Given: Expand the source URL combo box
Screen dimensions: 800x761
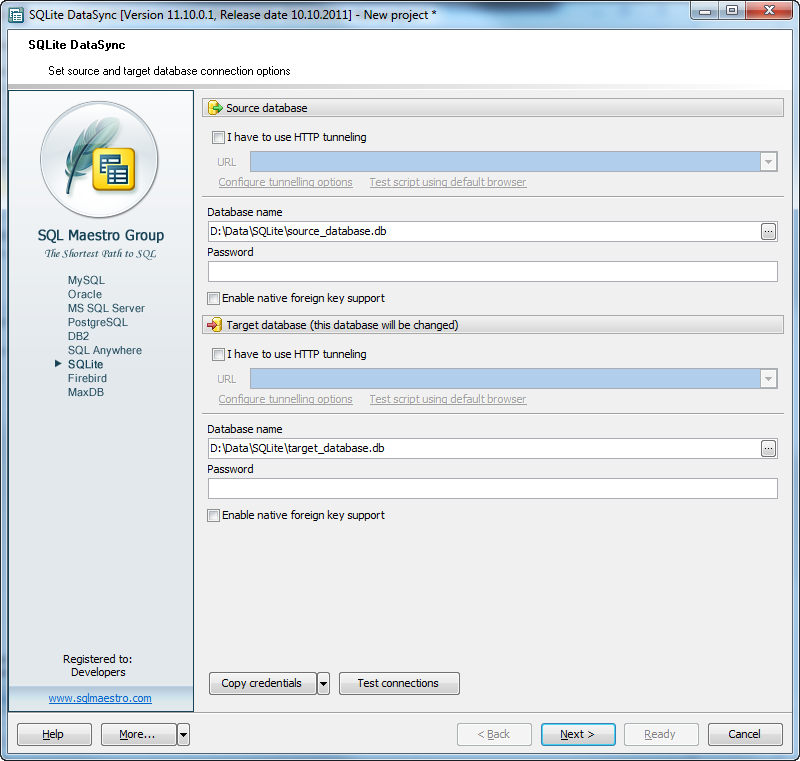Looking at the screenshot, I should (x=768, y=162).
